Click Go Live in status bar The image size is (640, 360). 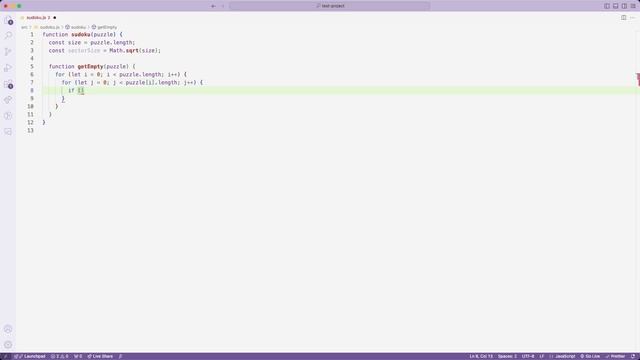590,356
